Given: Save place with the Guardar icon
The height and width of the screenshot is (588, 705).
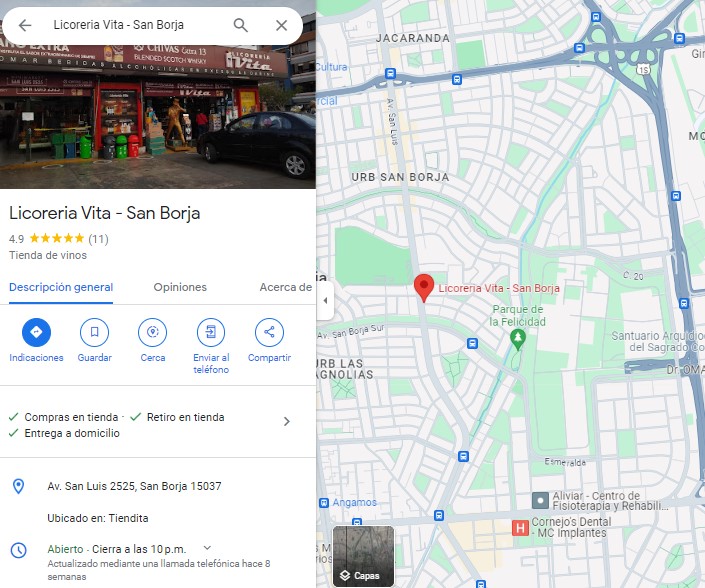Looking at the screenshot, I should (x=94, y=332).
